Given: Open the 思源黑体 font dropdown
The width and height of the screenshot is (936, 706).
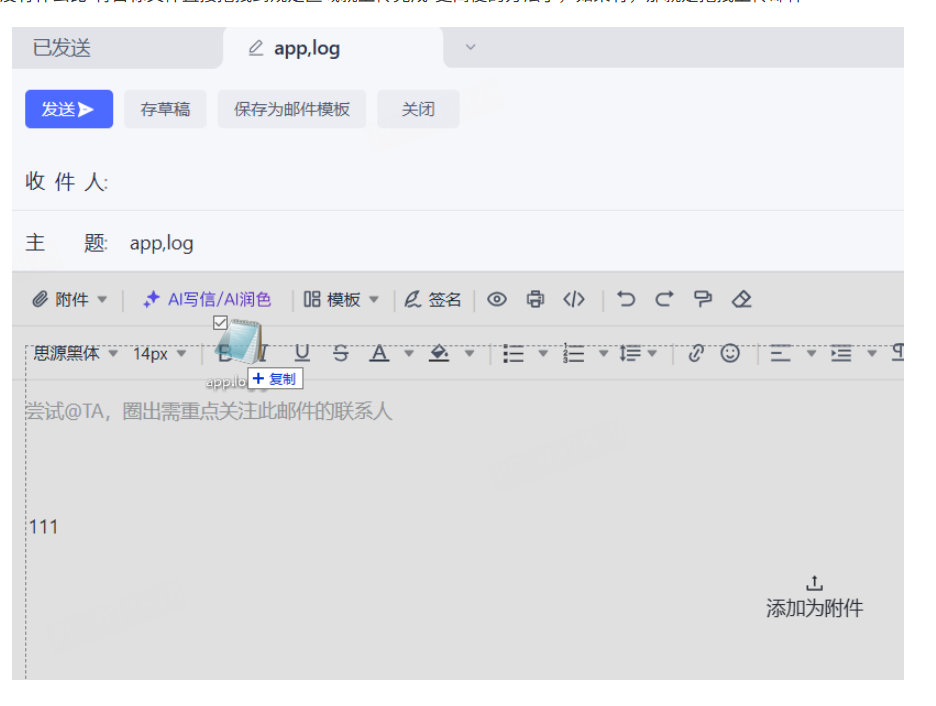Looking at the screenshot, I should pyautogui.click(x=75, y=353).
